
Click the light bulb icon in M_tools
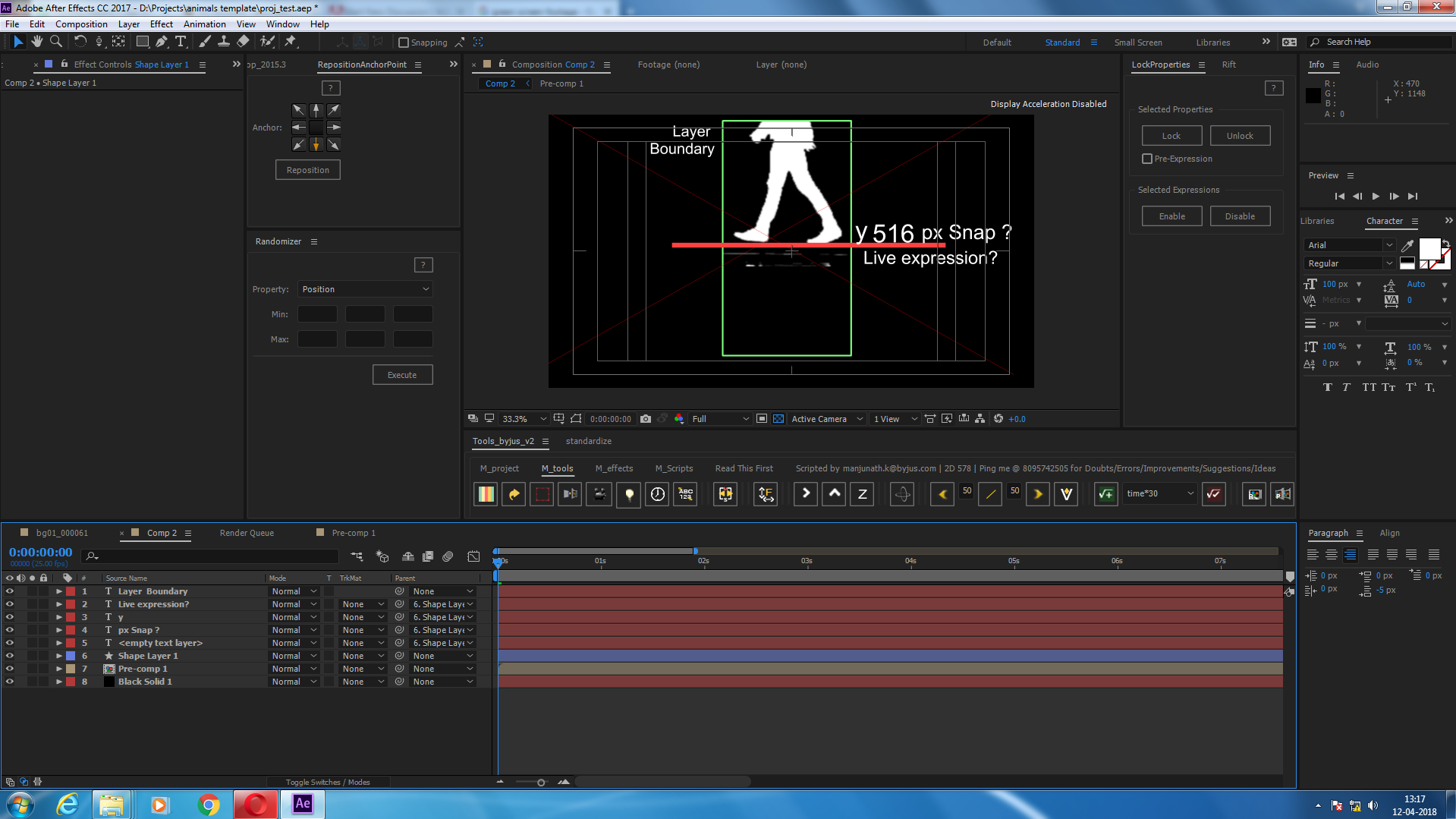(x=628, y=494)
